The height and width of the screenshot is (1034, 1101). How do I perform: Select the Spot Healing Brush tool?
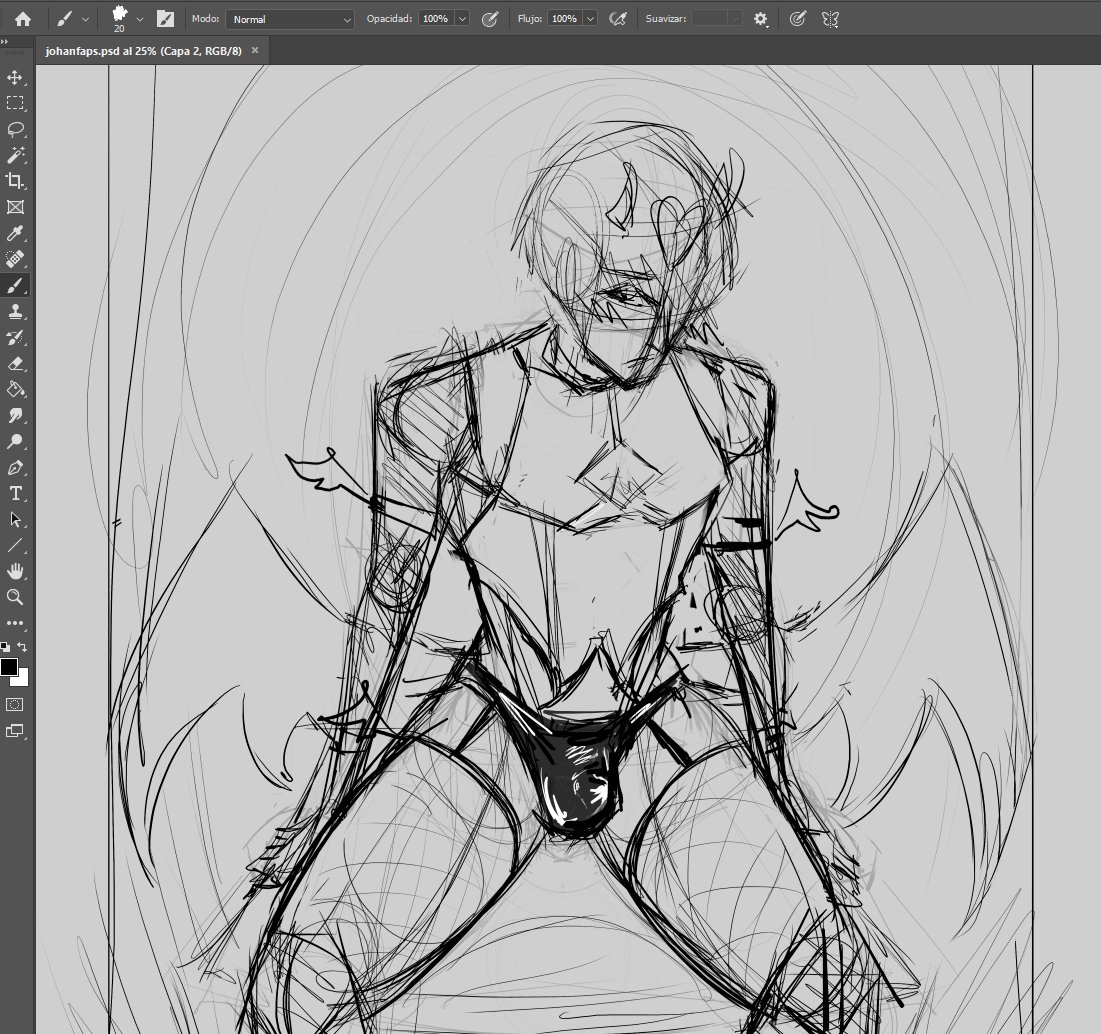(x=15, y=259)
